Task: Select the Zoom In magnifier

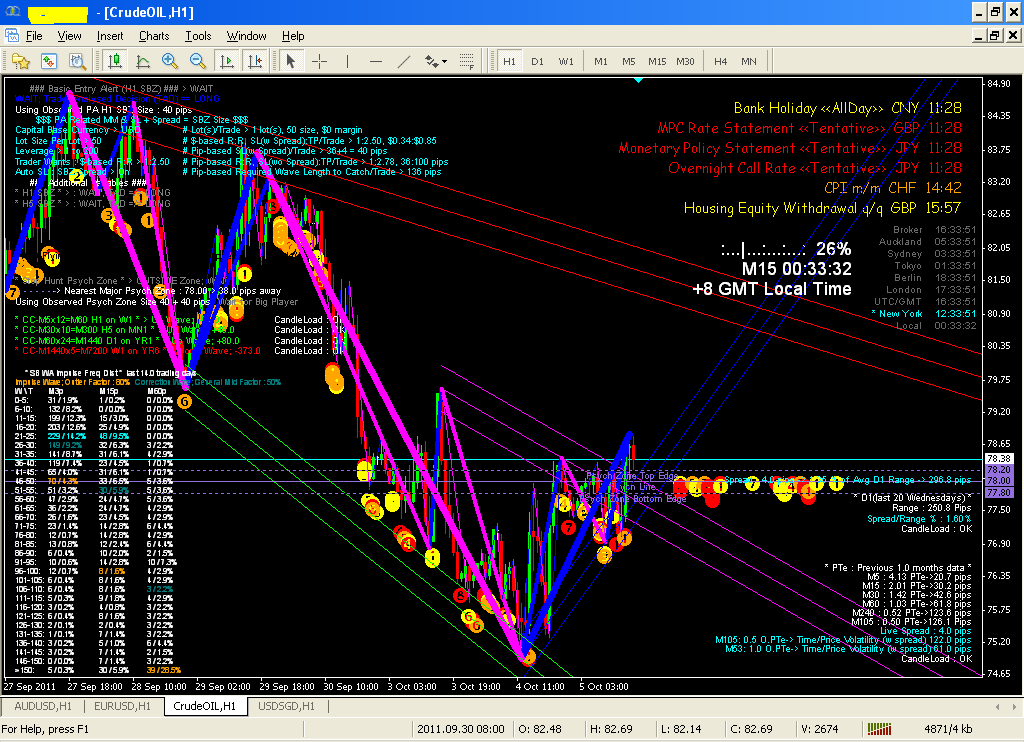Action: coord(167,61)
